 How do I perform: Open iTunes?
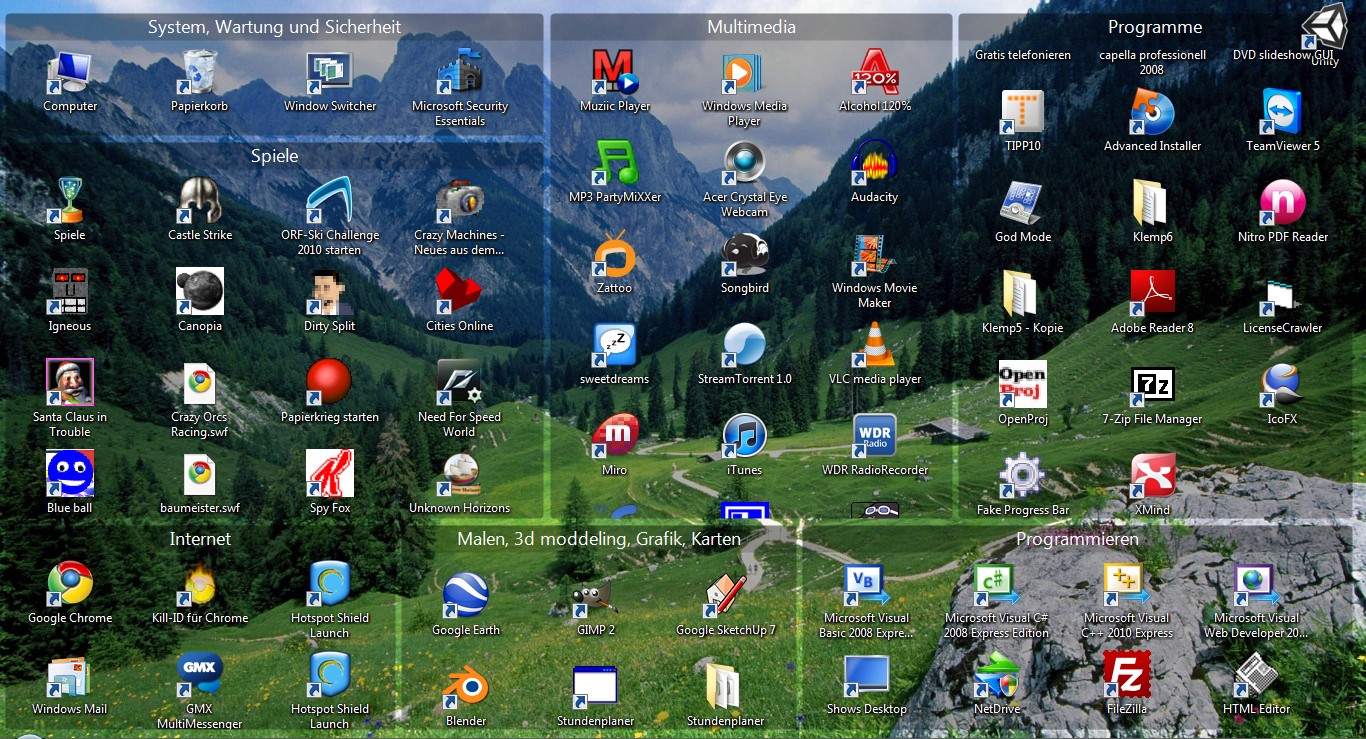[x=744, y=435]
